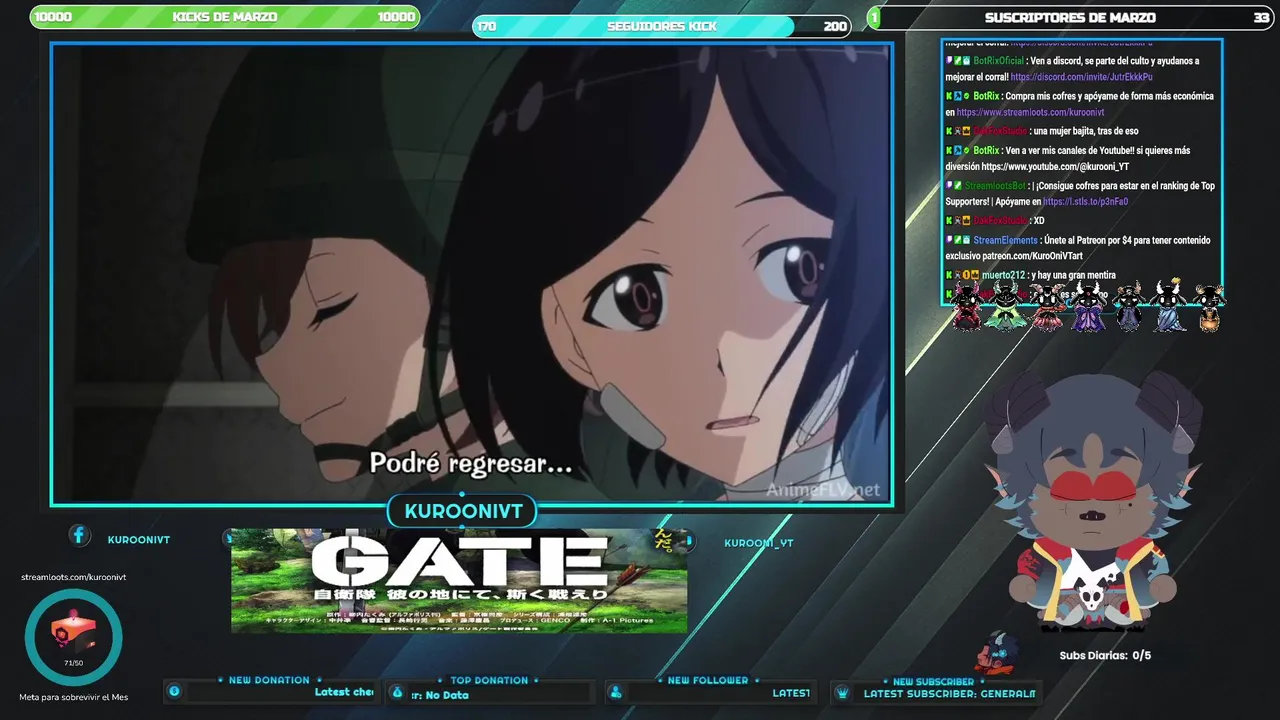1280x720 pixels.
Task: Click the anime video frame
Action: tap(472, 273)
